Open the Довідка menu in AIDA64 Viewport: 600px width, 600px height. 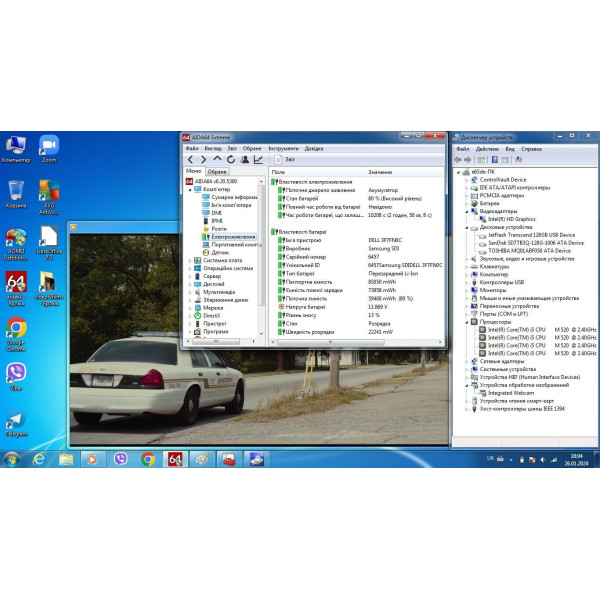click(314, 148)
